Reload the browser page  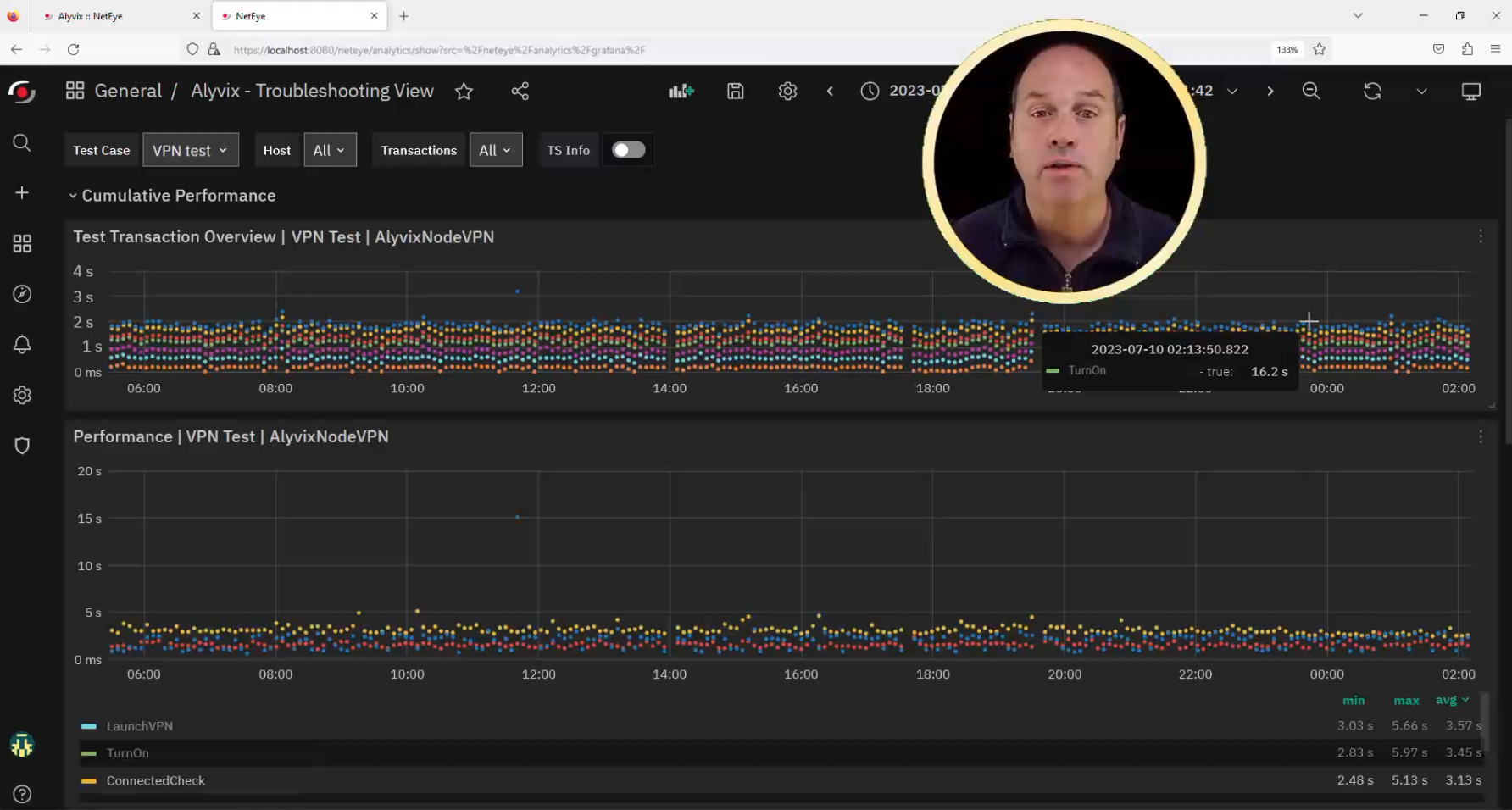(74, 49)
